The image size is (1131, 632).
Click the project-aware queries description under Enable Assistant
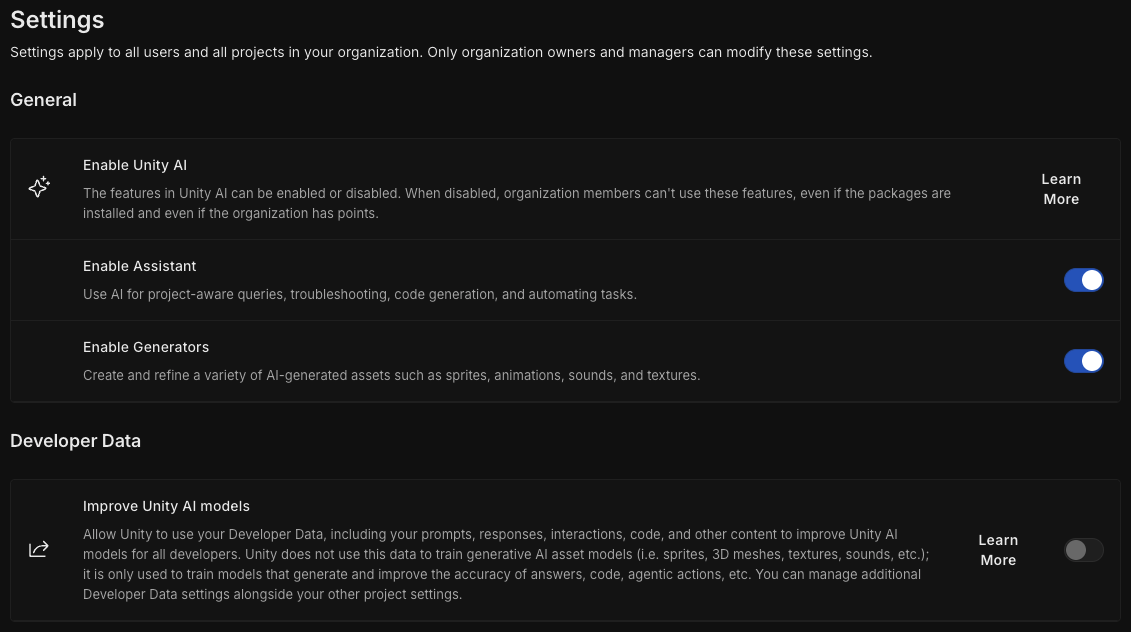click(x=360, y=294)
